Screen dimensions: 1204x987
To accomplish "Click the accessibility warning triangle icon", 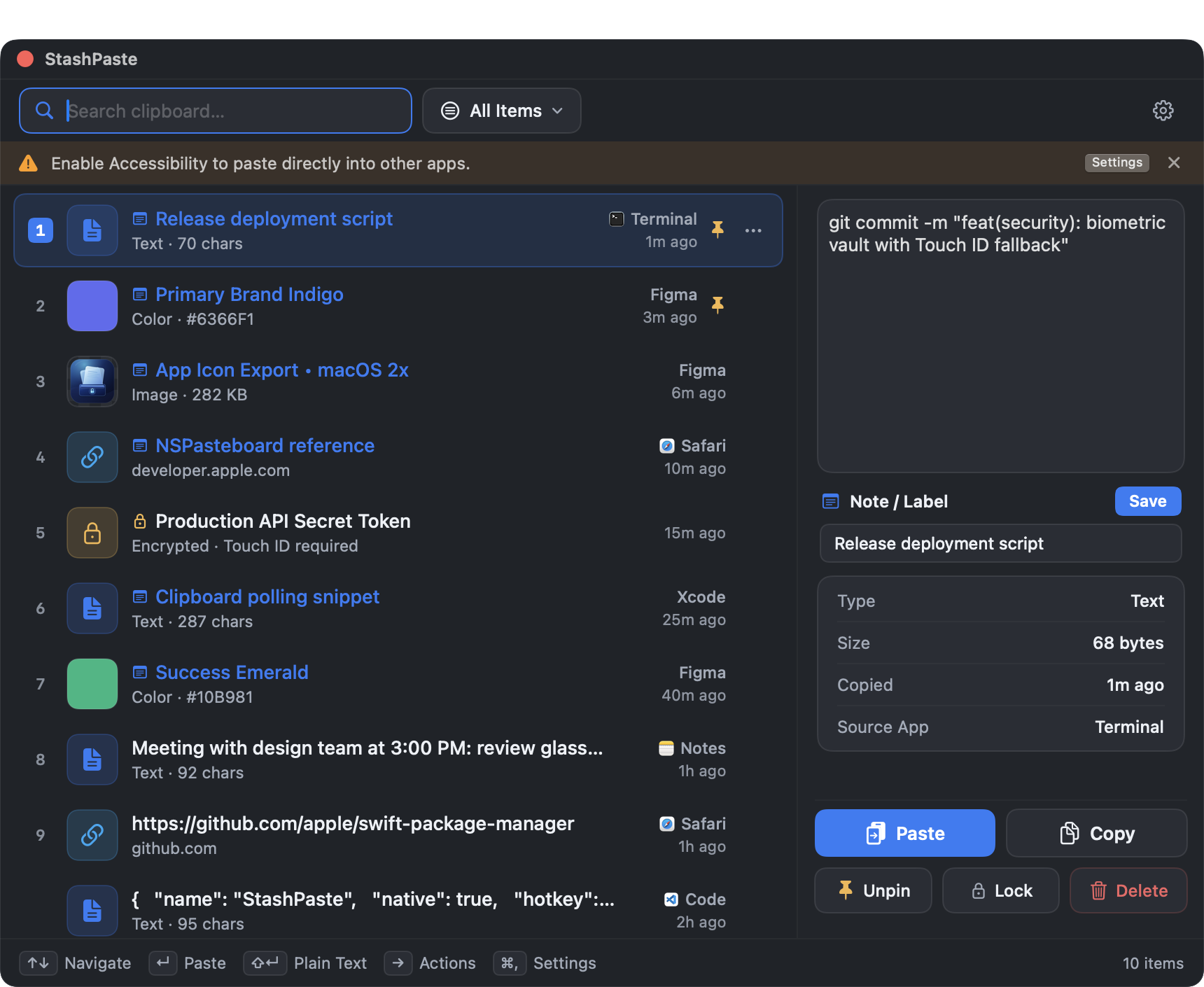I will coord(29,163).
